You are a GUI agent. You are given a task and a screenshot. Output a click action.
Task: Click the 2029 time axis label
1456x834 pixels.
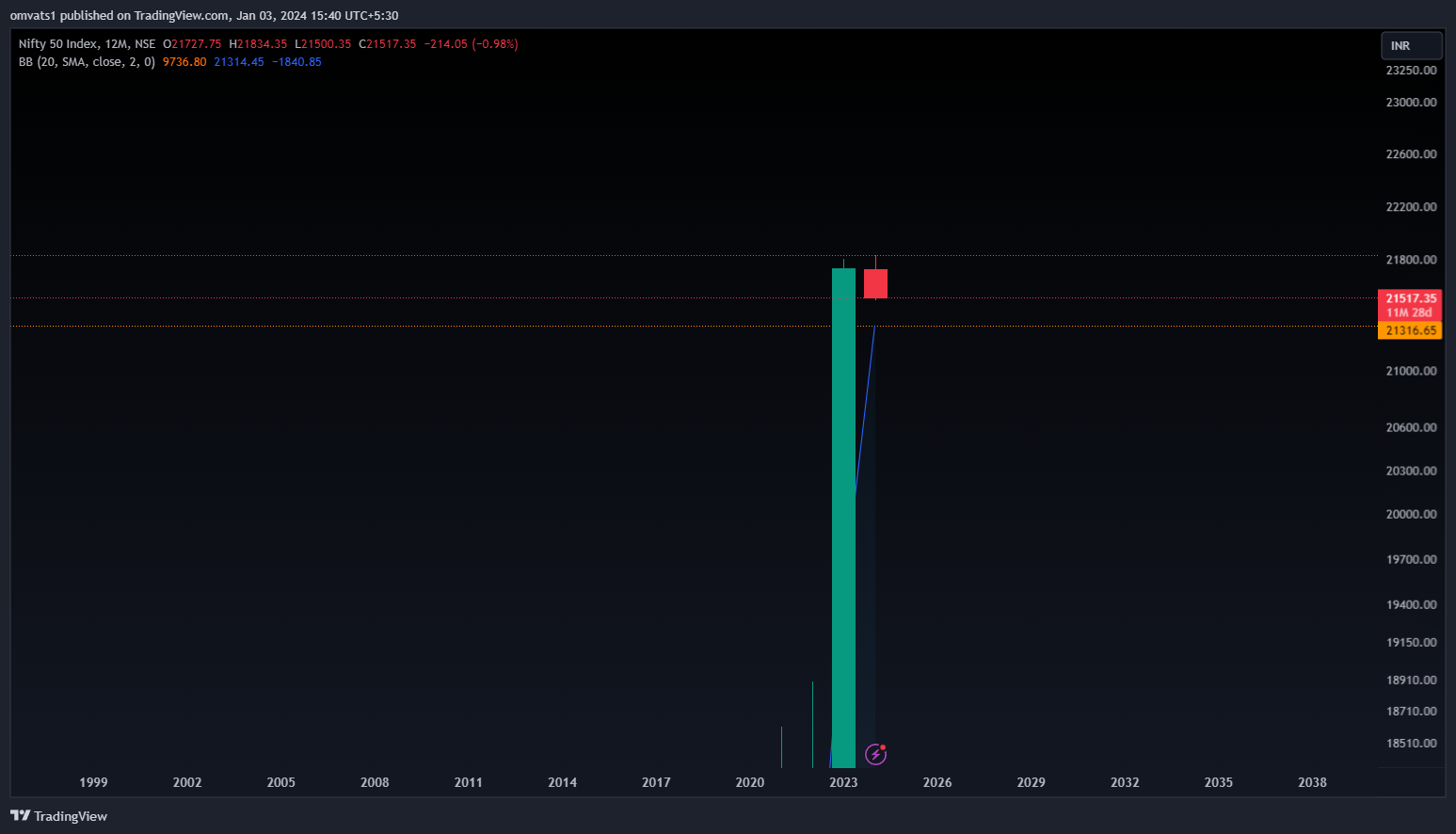pos(1032,782)
